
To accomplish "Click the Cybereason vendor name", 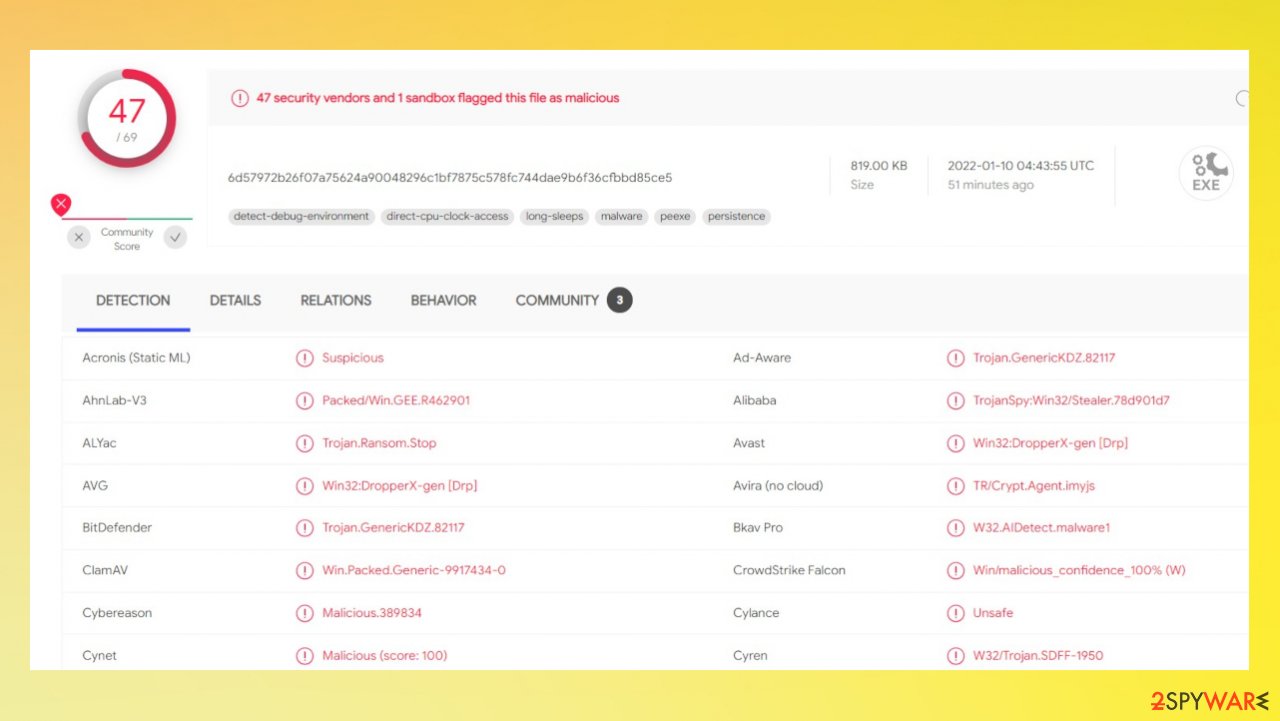I will 117,613.
